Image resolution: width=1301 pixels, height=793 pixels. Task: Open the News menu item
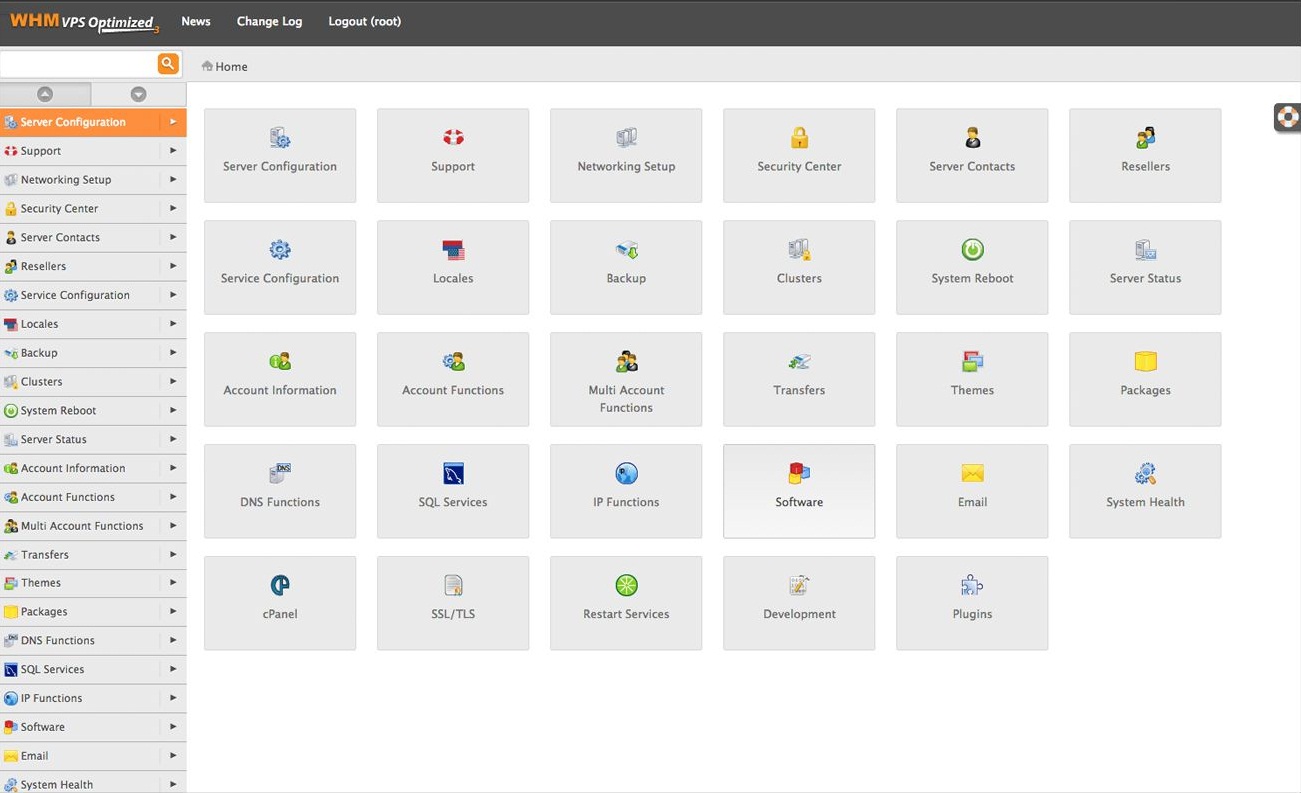click(195, 20)
